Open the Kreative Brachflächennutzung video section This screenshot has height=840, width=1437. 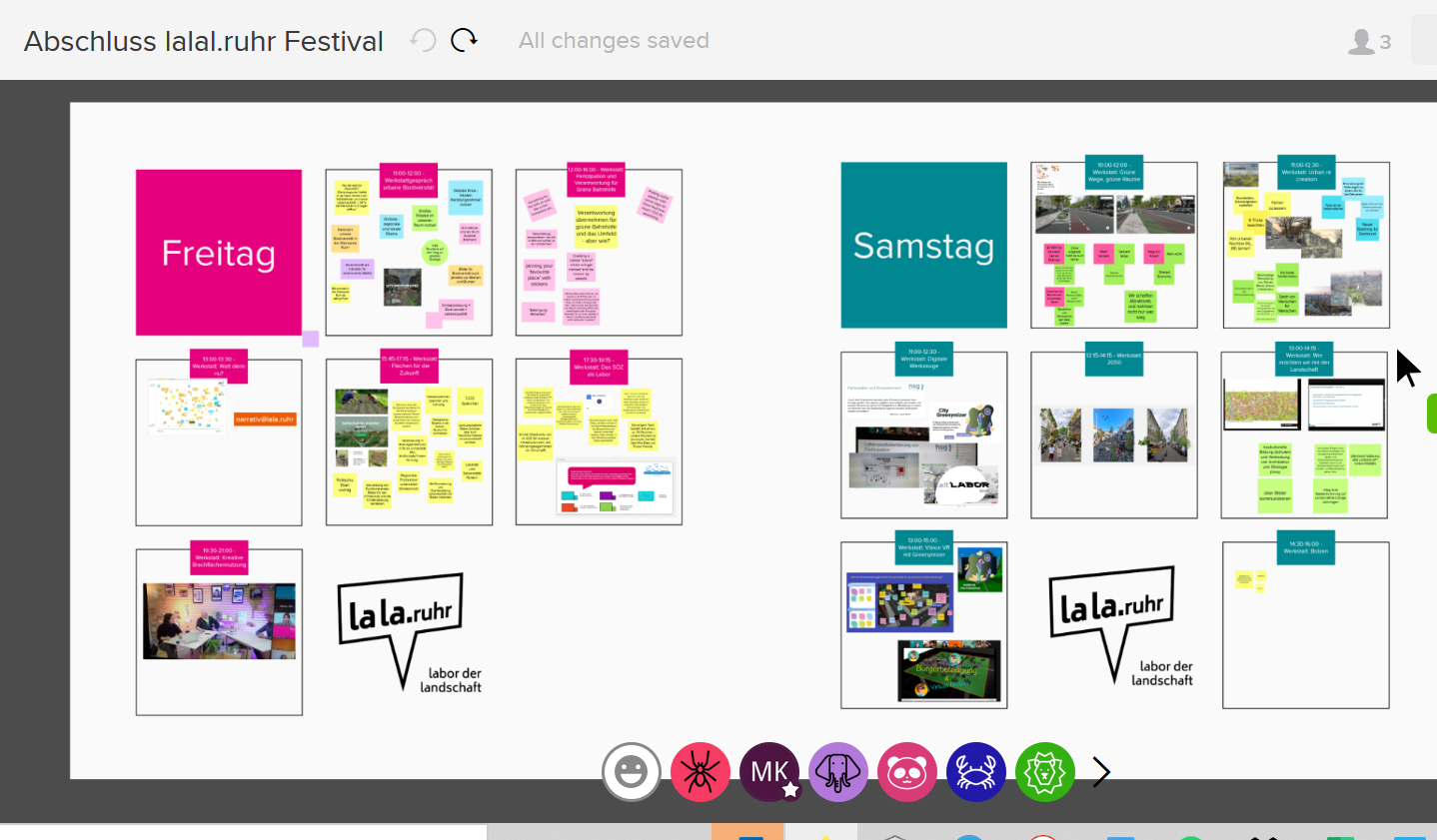pyautogui.click(x=219, y=621)
